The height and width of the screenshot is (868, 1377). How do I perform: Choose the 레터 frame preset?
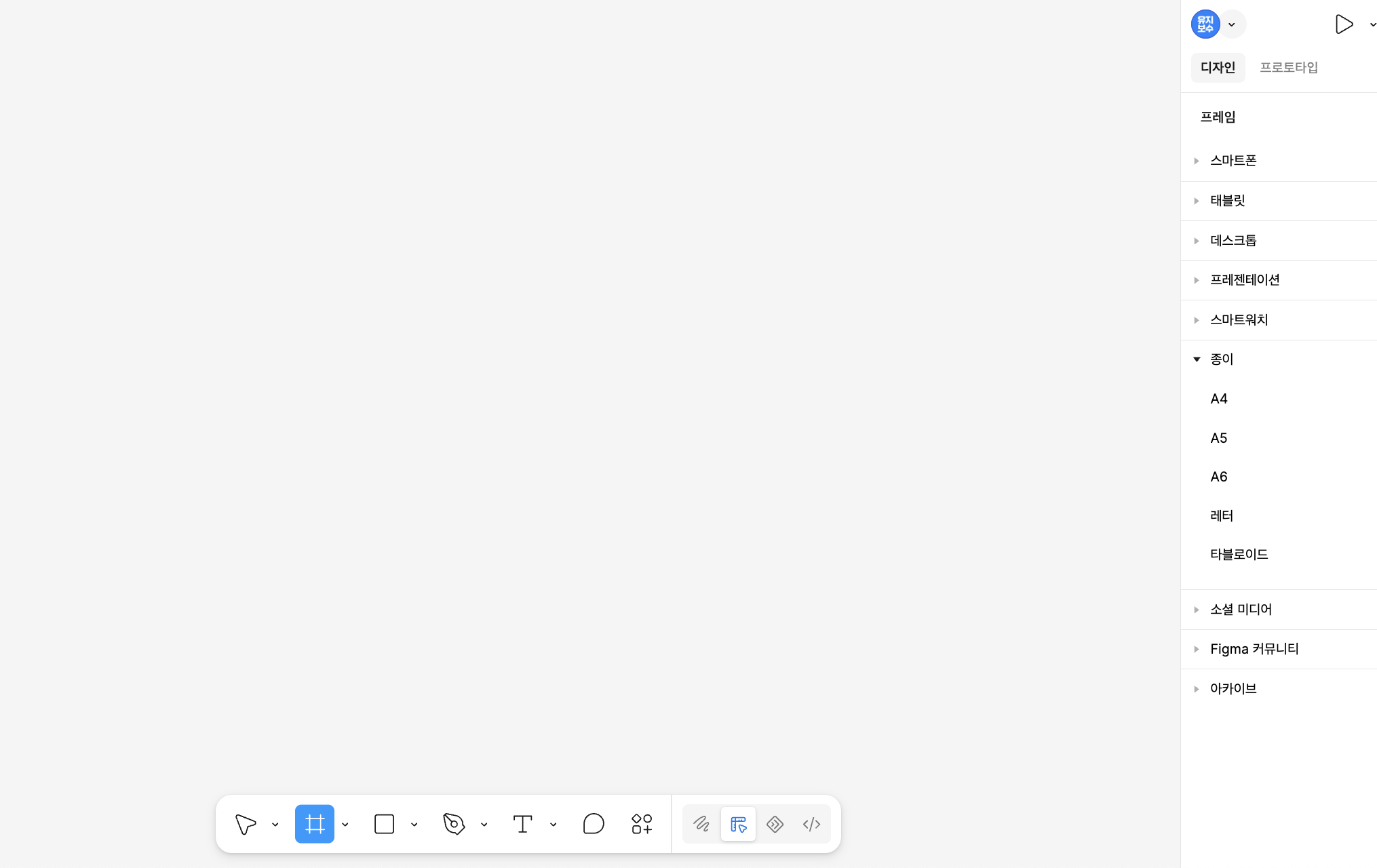(x=1279, y=515)
